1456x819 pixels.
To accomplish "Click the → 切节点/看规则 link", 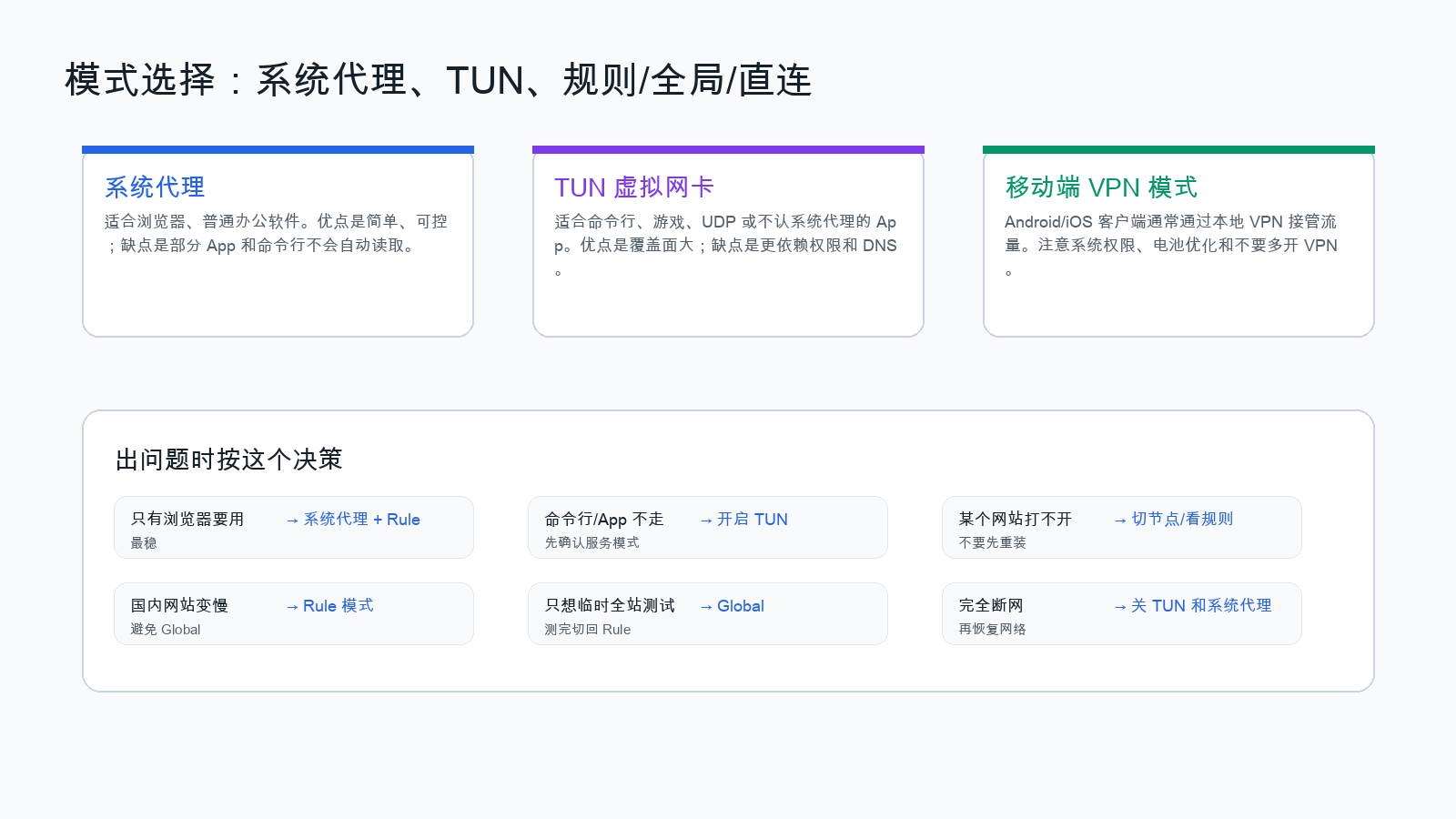I will click(1173, 519).
